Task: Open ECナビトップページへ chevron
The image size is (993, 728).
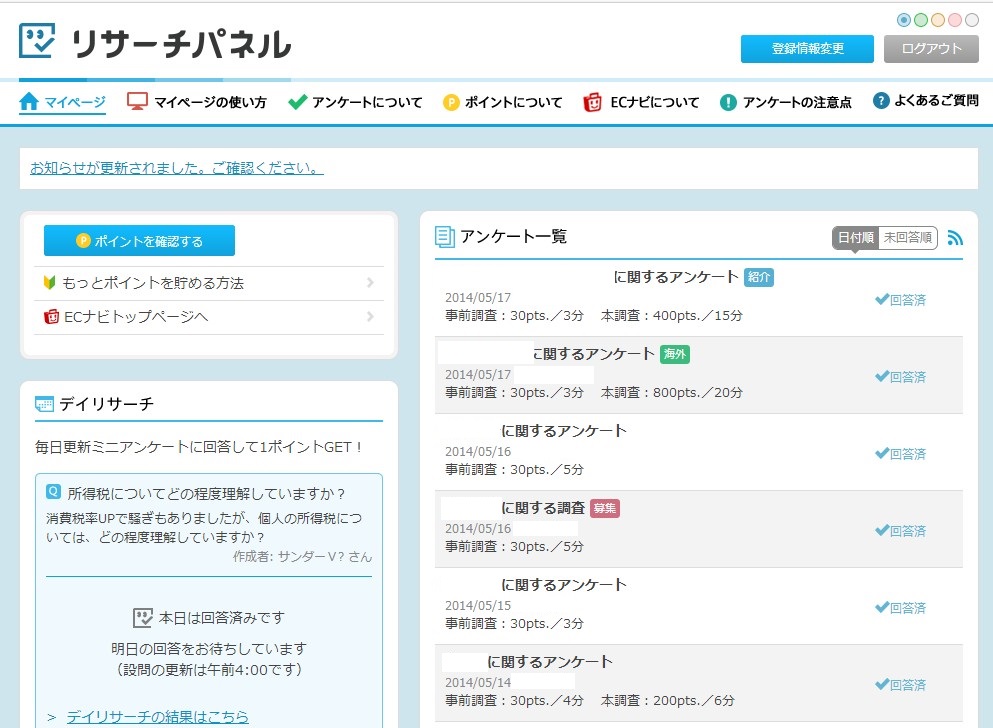Action: [370, 317]
